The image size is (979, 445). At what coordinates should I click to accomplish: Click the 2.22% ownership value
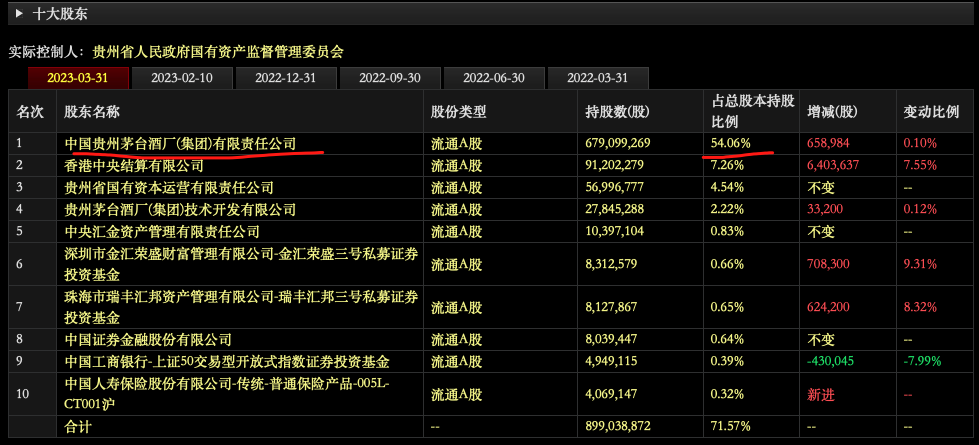click(x=727, y=209)
